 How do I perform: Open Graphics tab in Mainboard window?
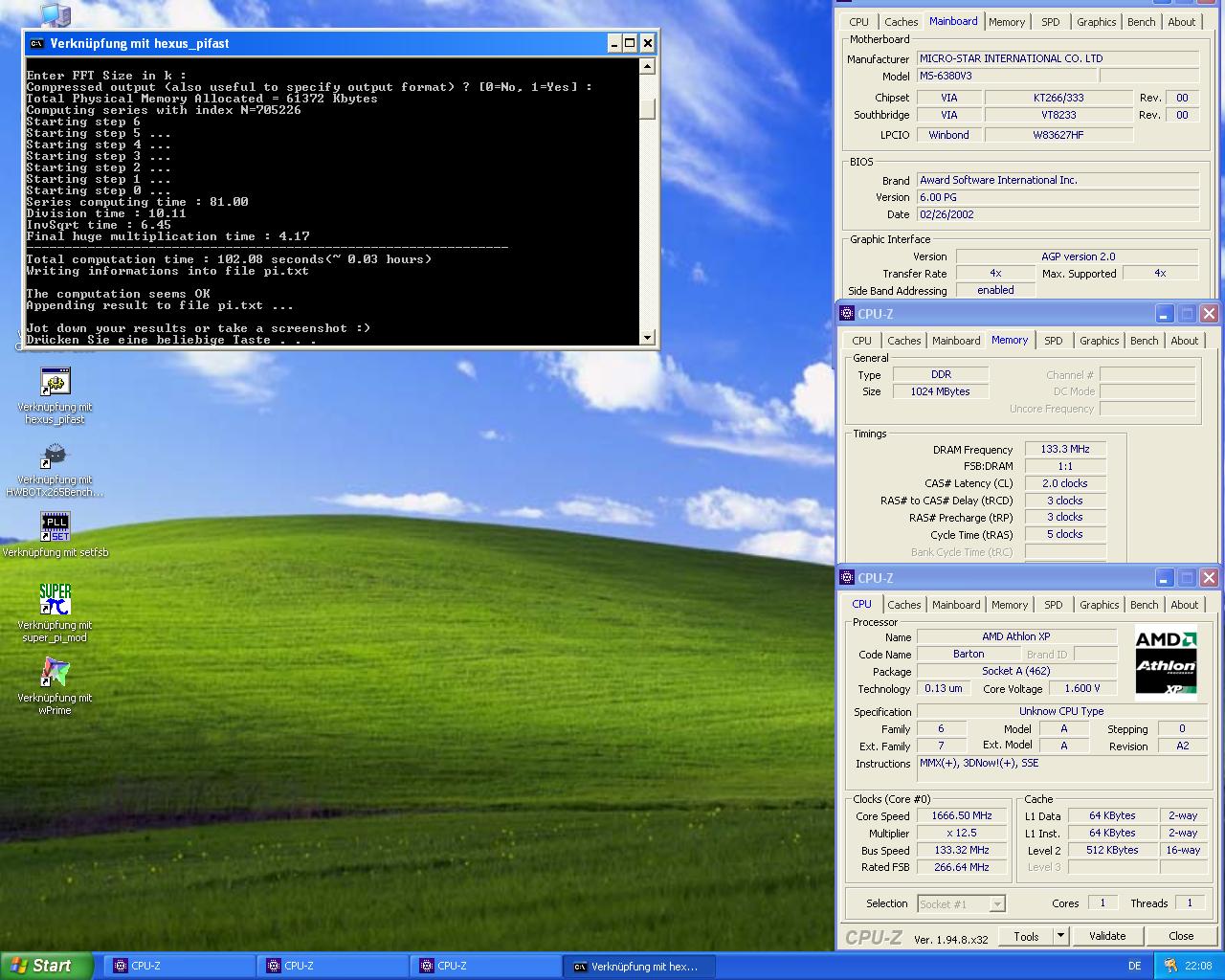[1096, 22]
